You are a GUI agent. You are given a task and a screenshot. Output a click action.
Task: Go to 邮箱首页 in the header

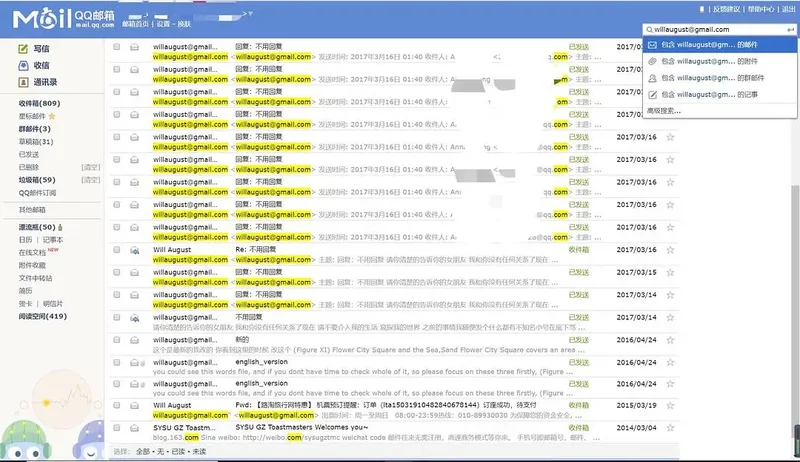135,24
